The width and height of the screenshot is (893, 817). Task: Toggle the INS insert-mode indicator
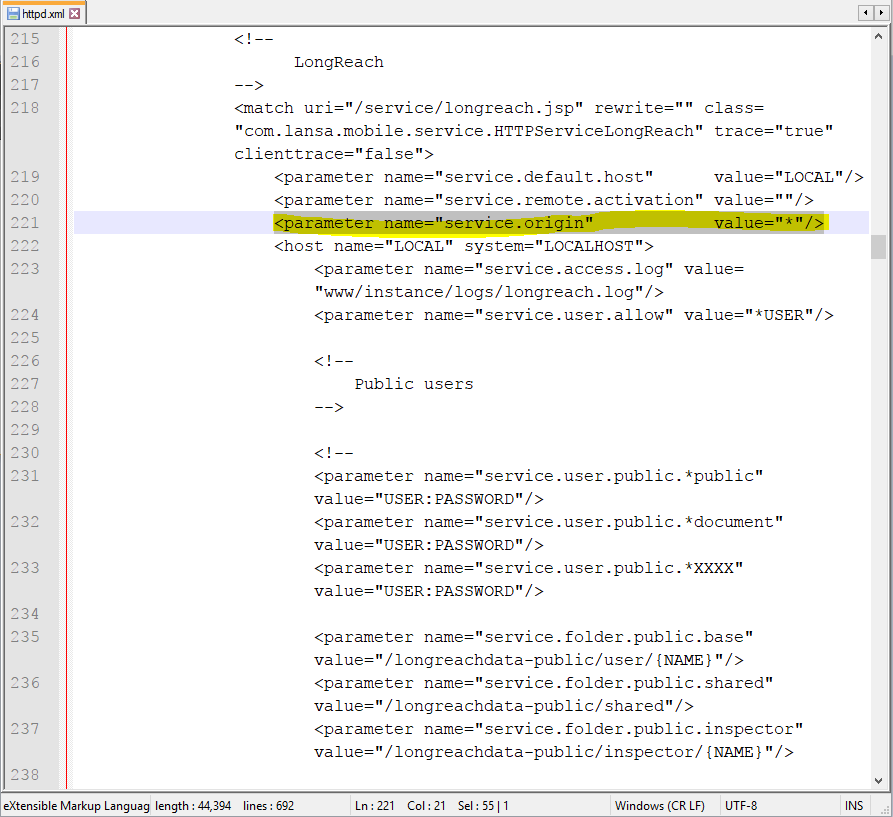854,805
